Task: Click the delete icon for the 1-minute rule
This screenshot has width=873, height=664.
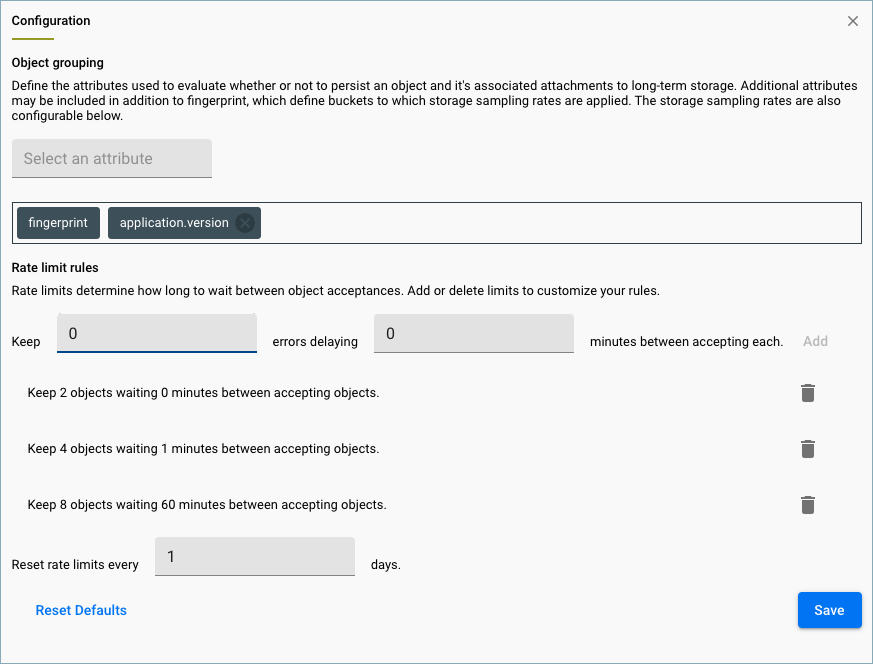Action: click(x=807, y=449)
